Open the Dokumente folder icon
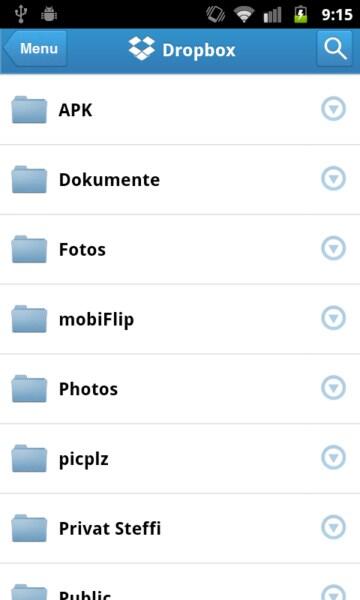The width and height of the screenshot is (360, 600). [29, 179]
